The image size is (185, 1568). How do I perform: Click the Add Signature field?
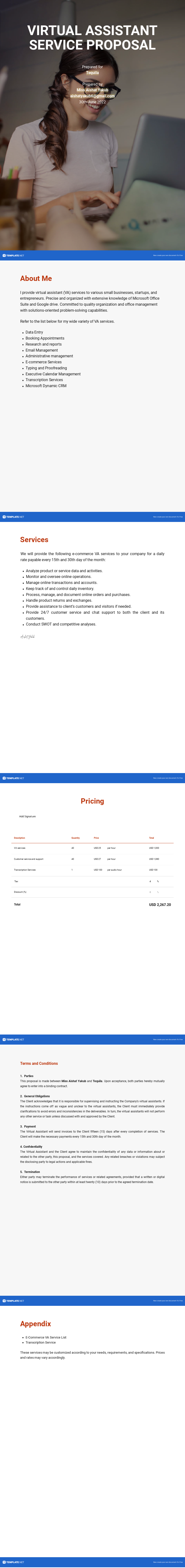coord(27,816)
